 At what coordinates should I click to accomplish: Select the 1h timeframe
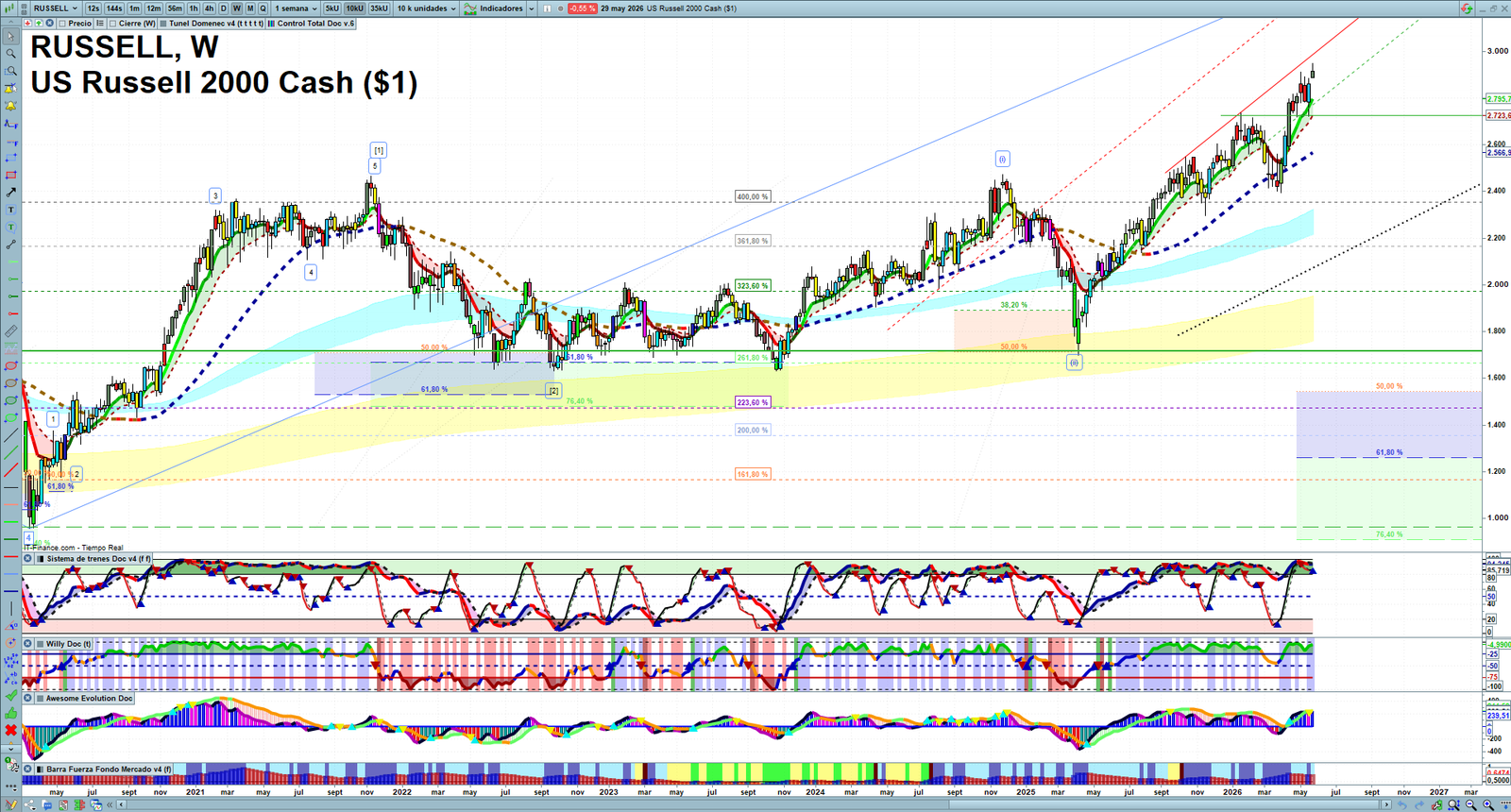tap(194, 8)
